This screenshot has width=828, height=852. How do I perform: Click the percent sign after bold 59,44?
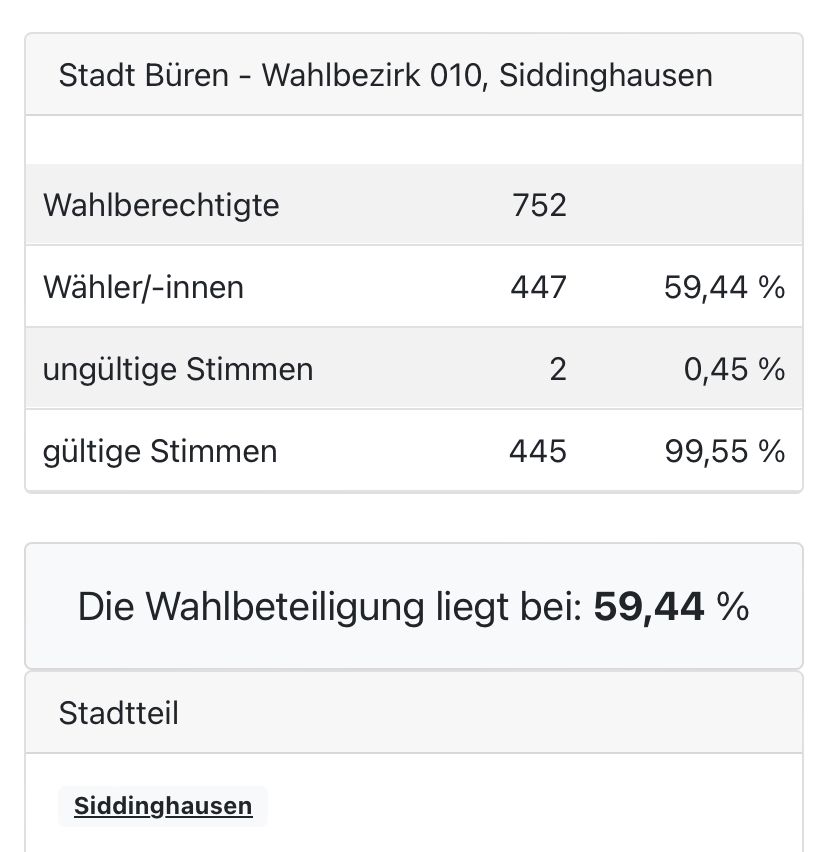733,607
